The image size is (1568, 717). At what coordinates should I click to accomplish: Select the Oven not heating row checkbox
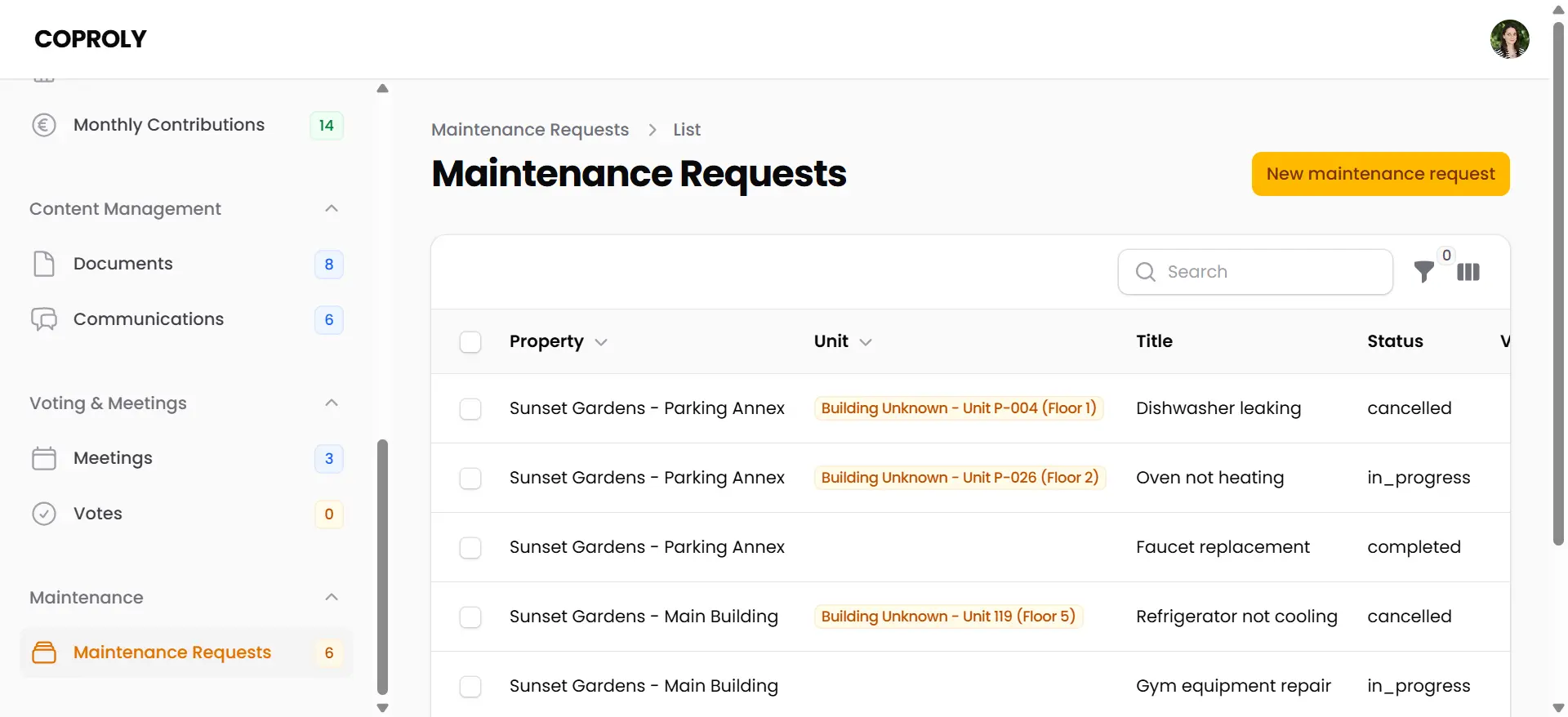(x=470, y=479)
